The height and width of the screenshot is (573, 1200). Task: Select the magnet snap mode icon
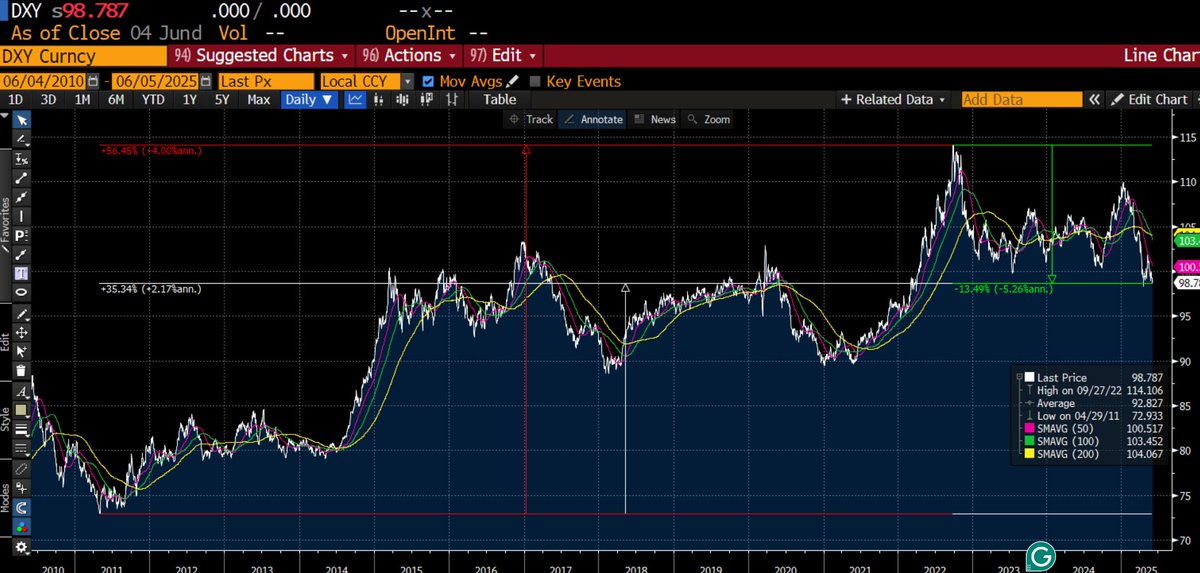(22, 507)
